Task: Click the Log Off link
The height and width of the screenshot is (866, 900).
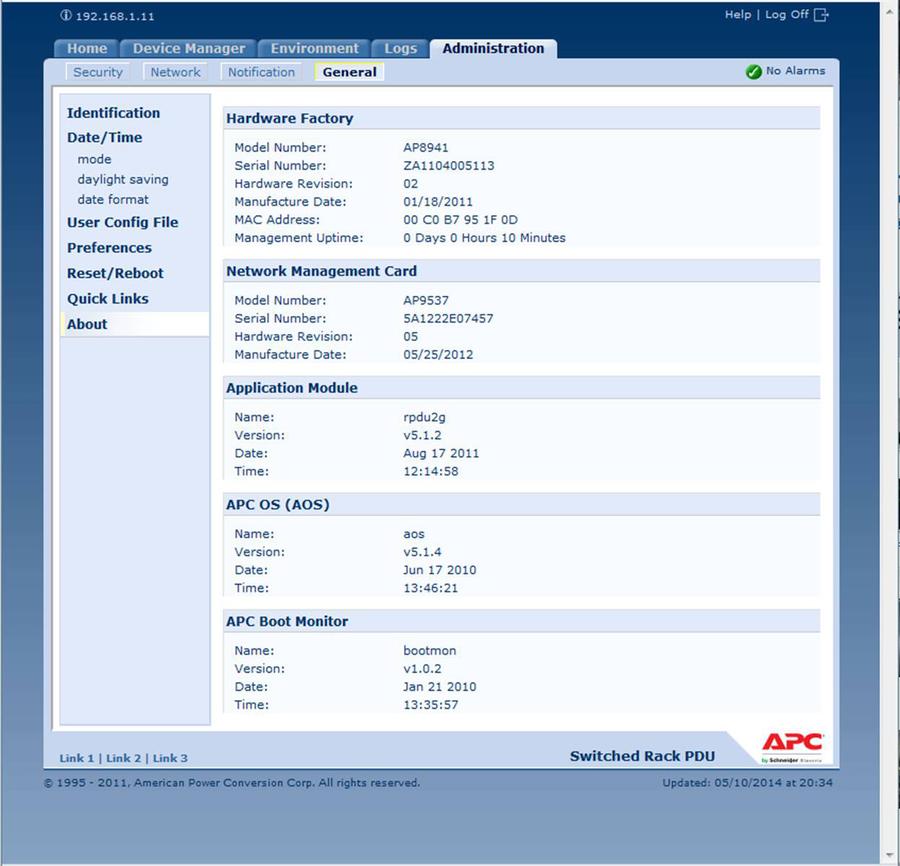Action: [786, 15]
